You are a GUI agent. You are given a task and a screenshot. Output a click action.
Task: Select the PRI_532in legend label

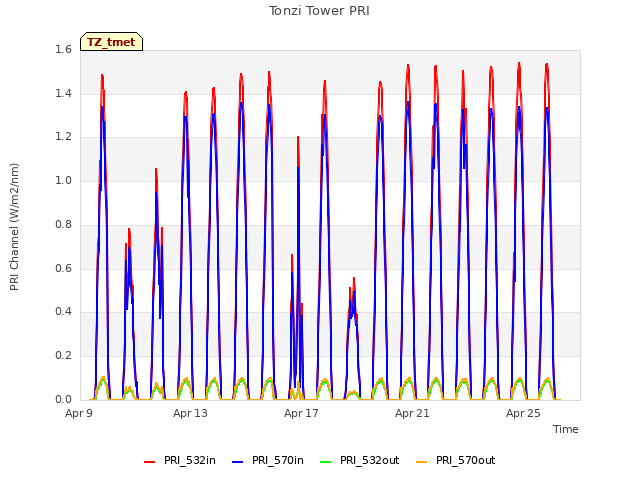pos(190,460)
